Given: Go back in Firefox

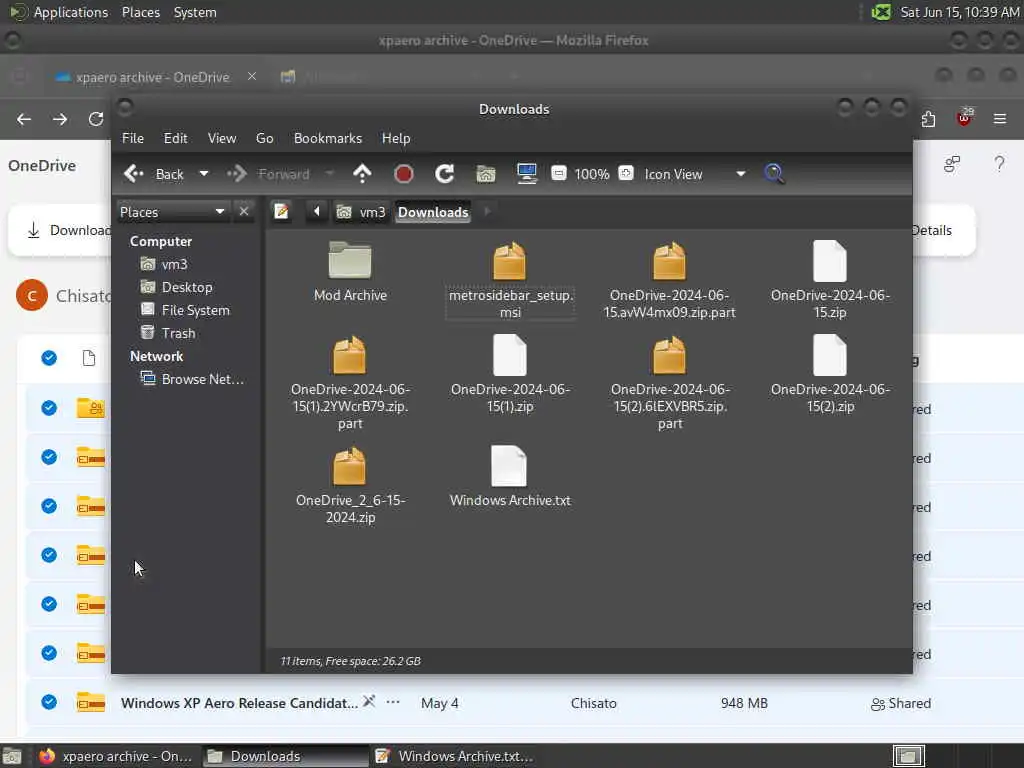Looking at the screenshot, I should [x=24, y=119].
